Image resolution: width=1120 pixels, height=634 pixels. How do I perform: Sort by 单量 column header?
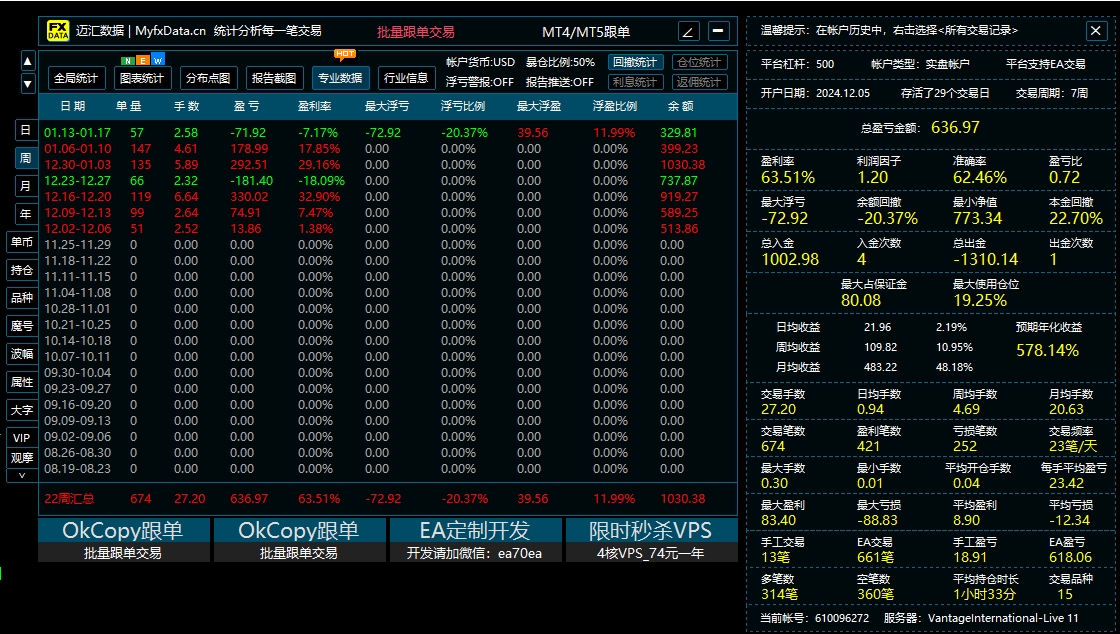coord(129,106)
